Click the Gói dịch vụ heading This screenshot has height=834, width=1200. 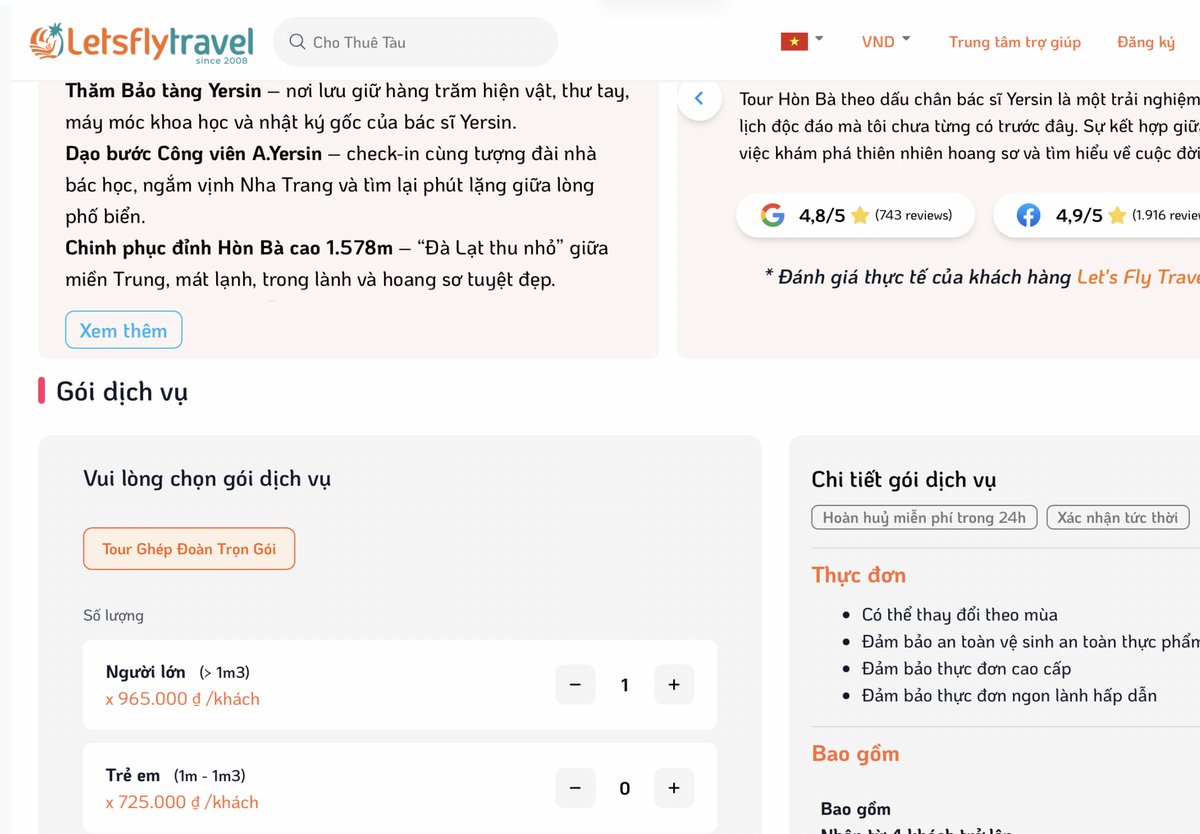[x=122, y=392]
